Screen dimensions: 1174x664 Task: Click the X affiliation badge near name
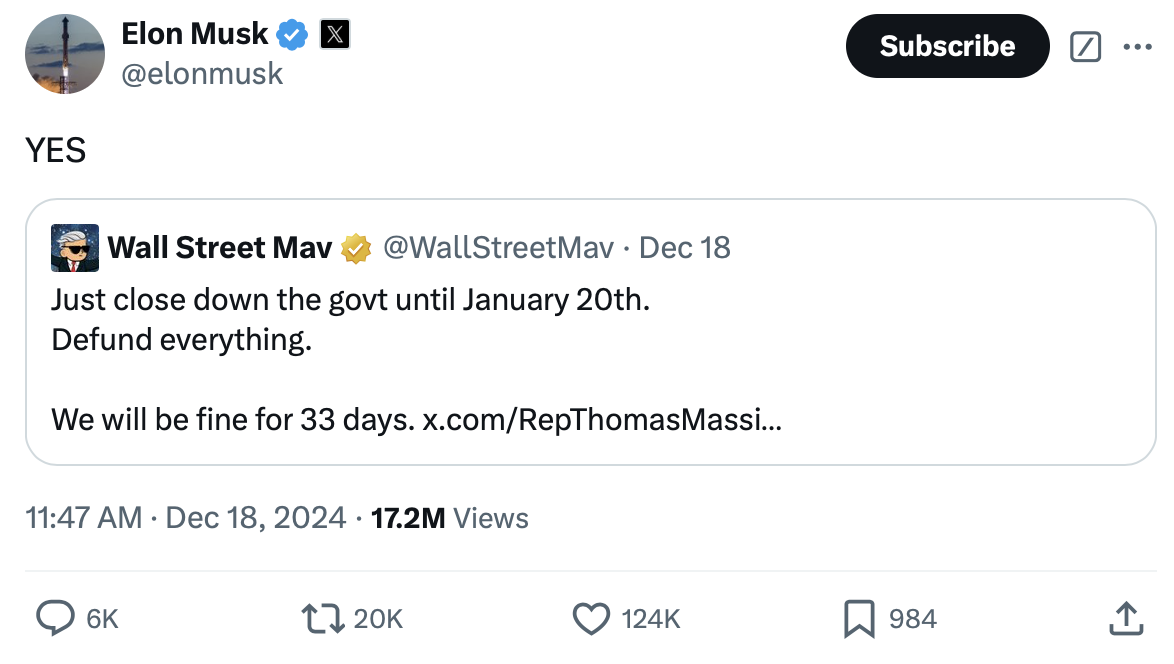(334, 35)
